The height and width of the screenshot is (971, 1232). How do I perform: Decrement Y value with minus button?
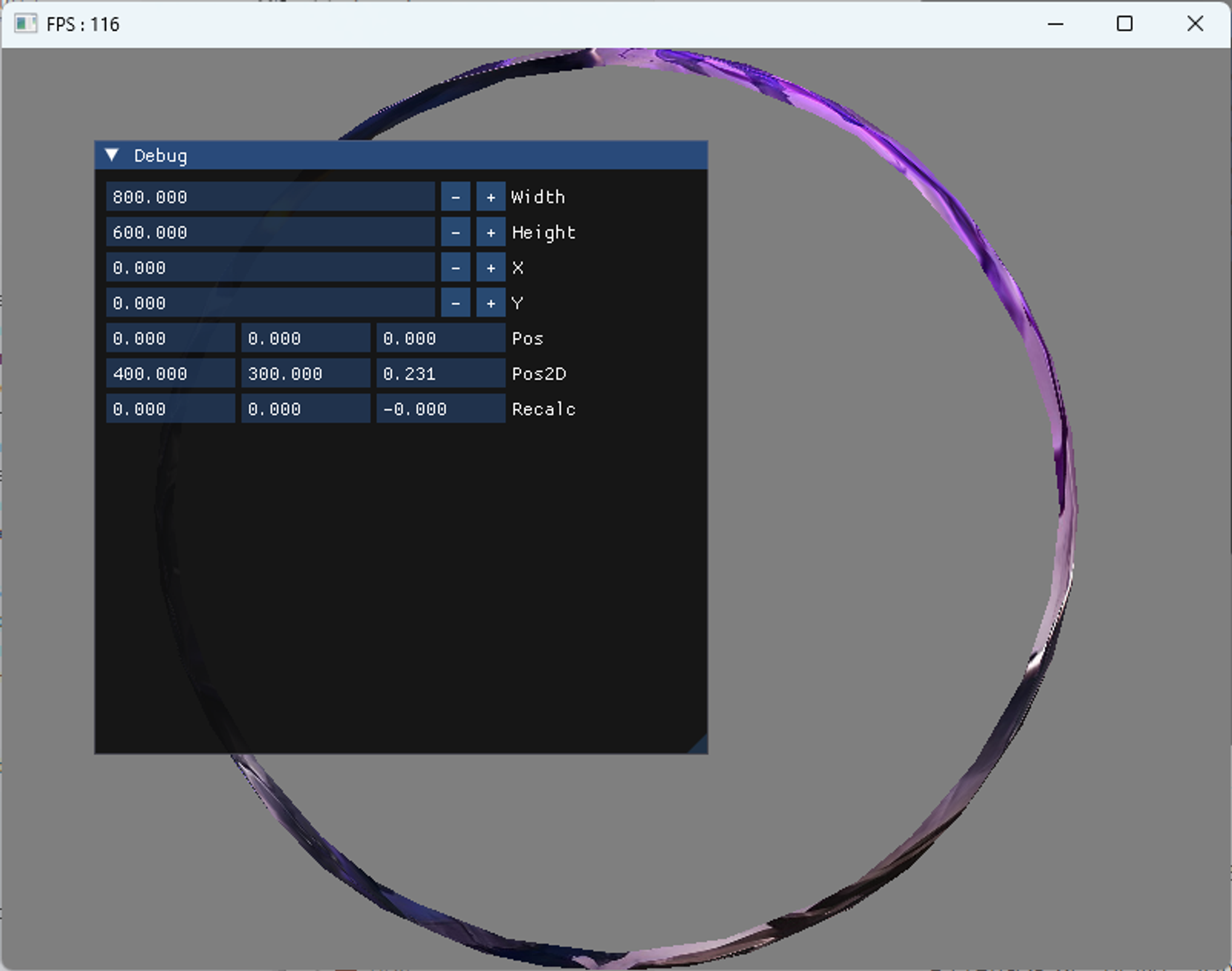(x=455, y=303)
